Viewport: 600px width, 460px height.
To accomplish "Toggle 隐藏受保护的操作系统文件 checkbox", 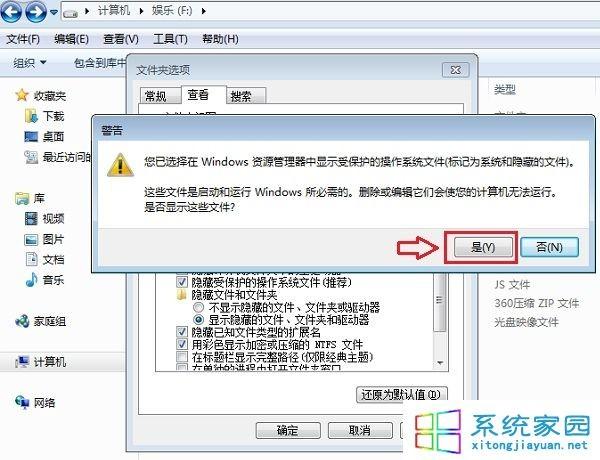I will tap(181, 282).
